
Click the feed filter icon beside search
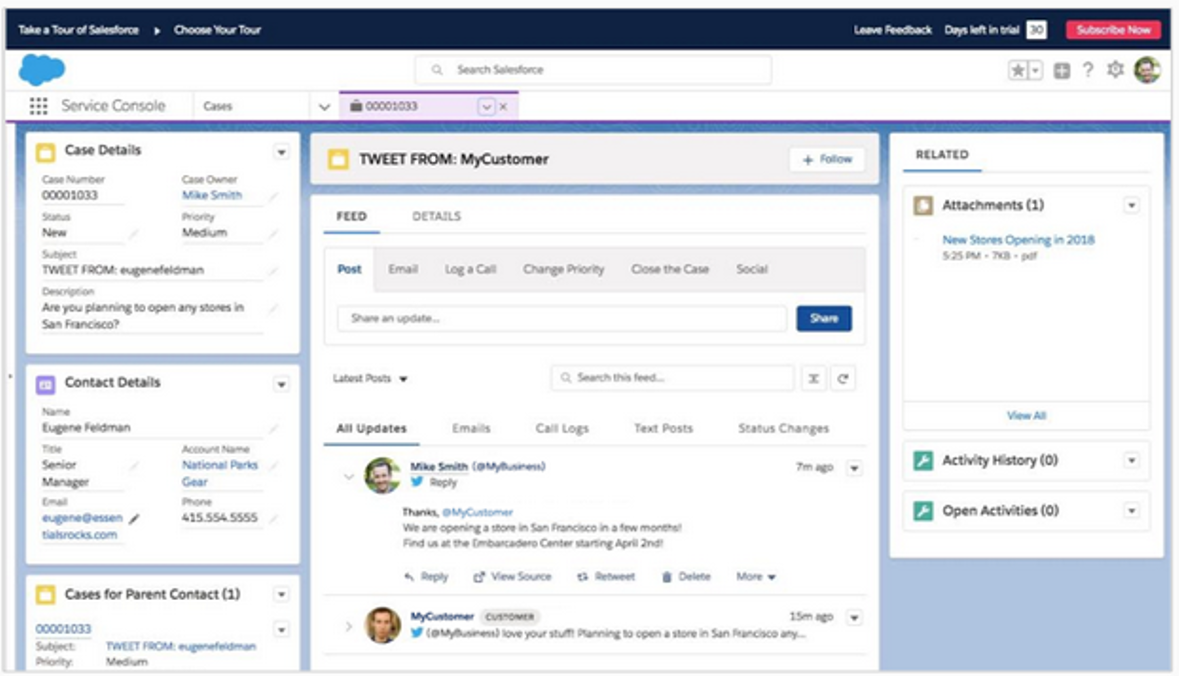tap(814, 378)
